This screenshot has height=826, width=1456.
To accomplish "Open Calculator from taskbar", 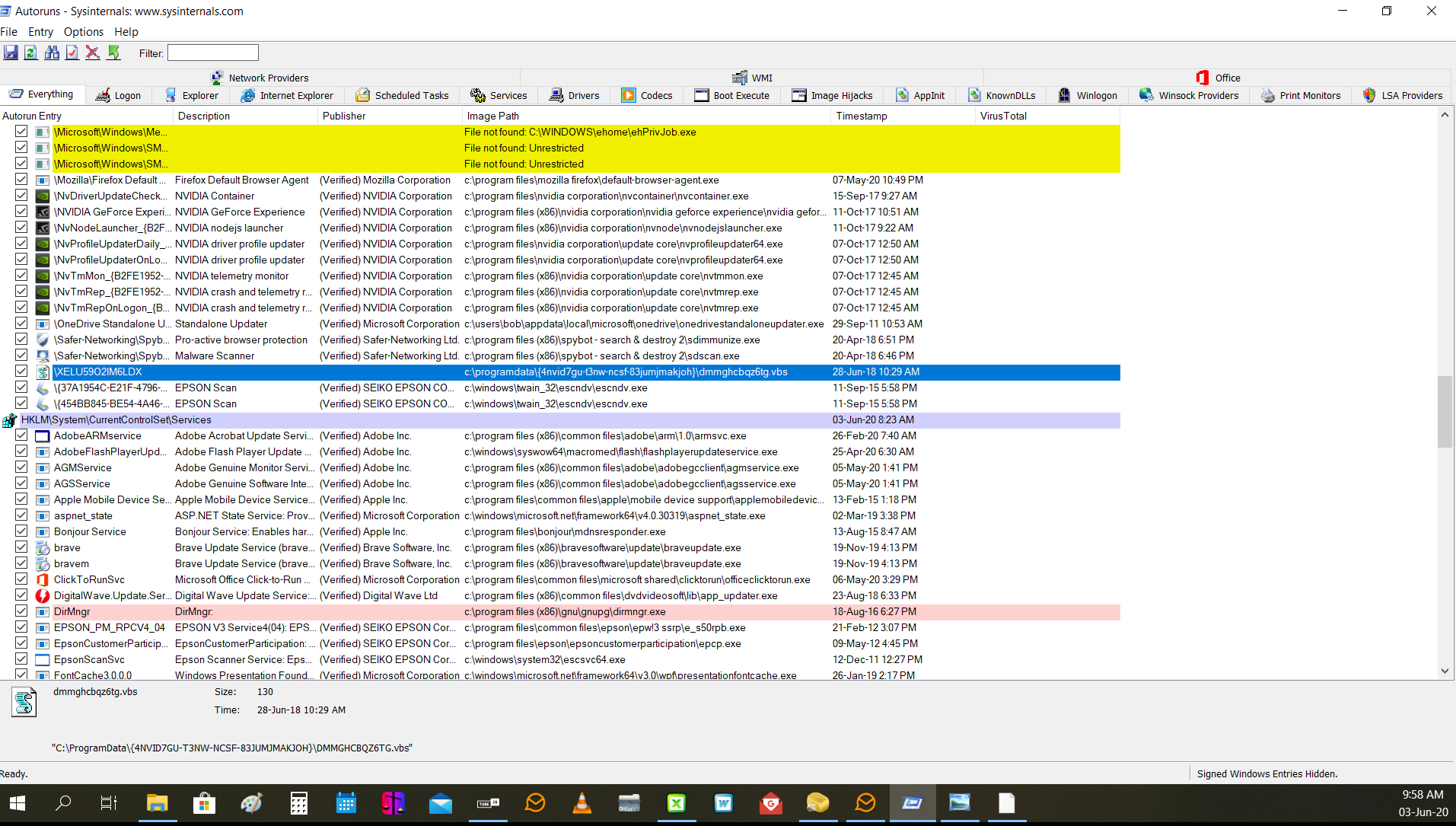I will point(298,803).
